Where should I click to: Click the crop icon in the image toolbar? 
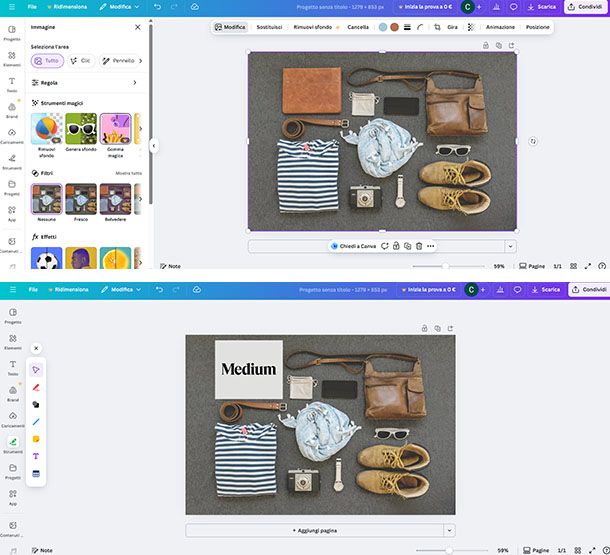pos(437,27)
